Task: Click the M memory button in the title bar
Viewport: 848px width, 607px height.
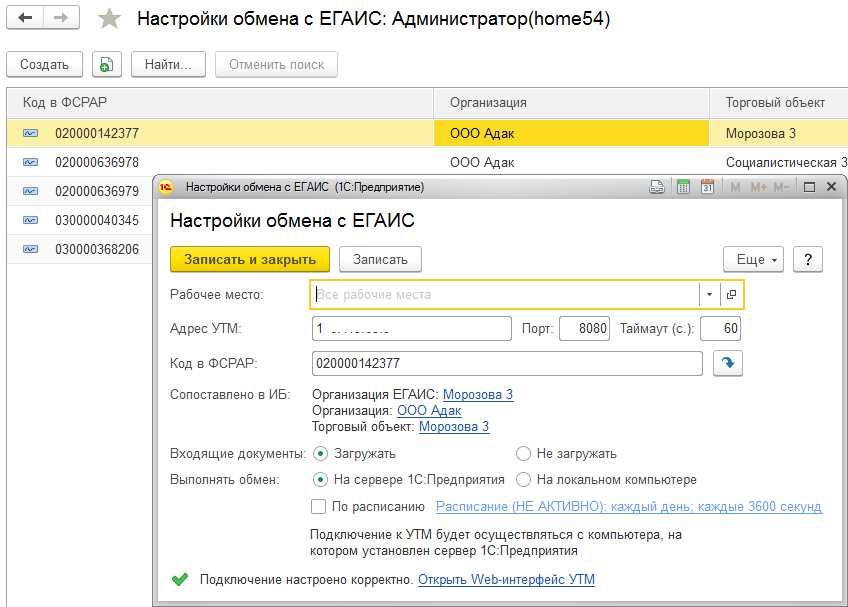Action: click(x=736, y=187)
